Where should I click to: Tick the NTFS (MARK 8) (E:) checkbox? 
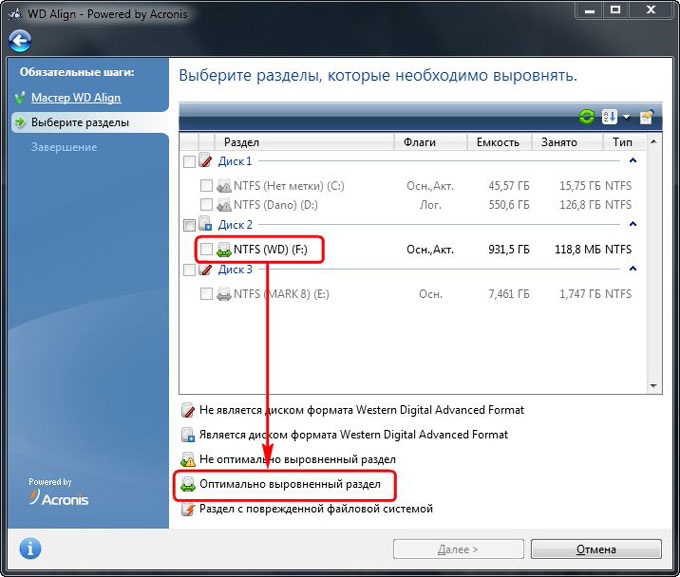(x=206, y=294)
